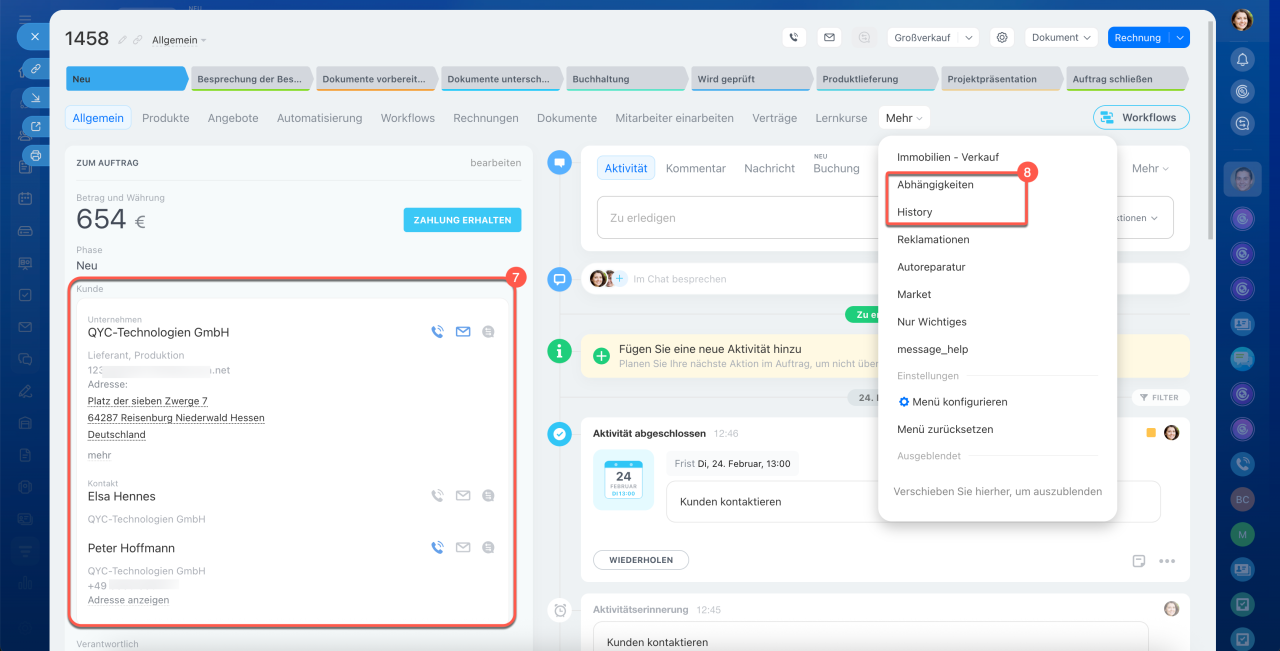Open the settings gear icon in the header
This screenshot has height=651, width=1280.
point(1001,38)
